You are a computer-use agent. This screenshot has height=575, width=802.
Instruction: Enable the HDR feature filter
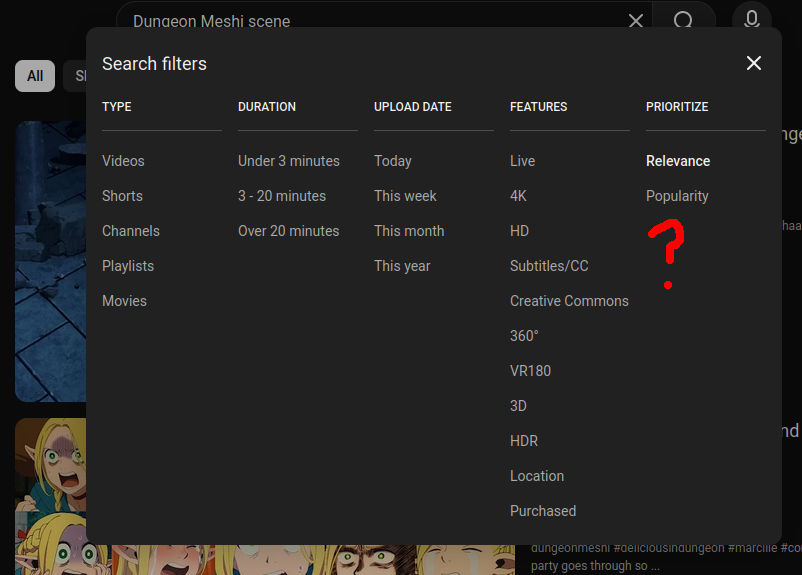click(x=524, y=441)
